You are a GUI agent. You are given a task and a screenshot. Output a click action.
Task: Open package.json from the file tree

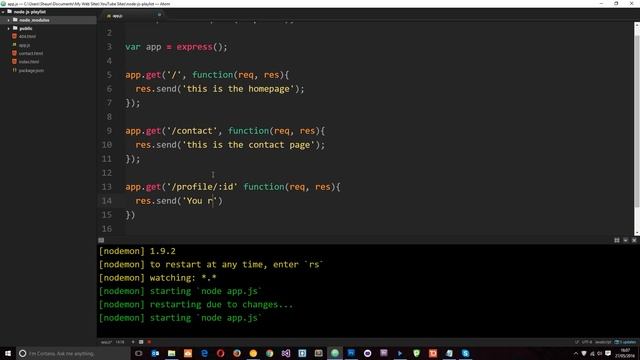[x=31, y=71]
